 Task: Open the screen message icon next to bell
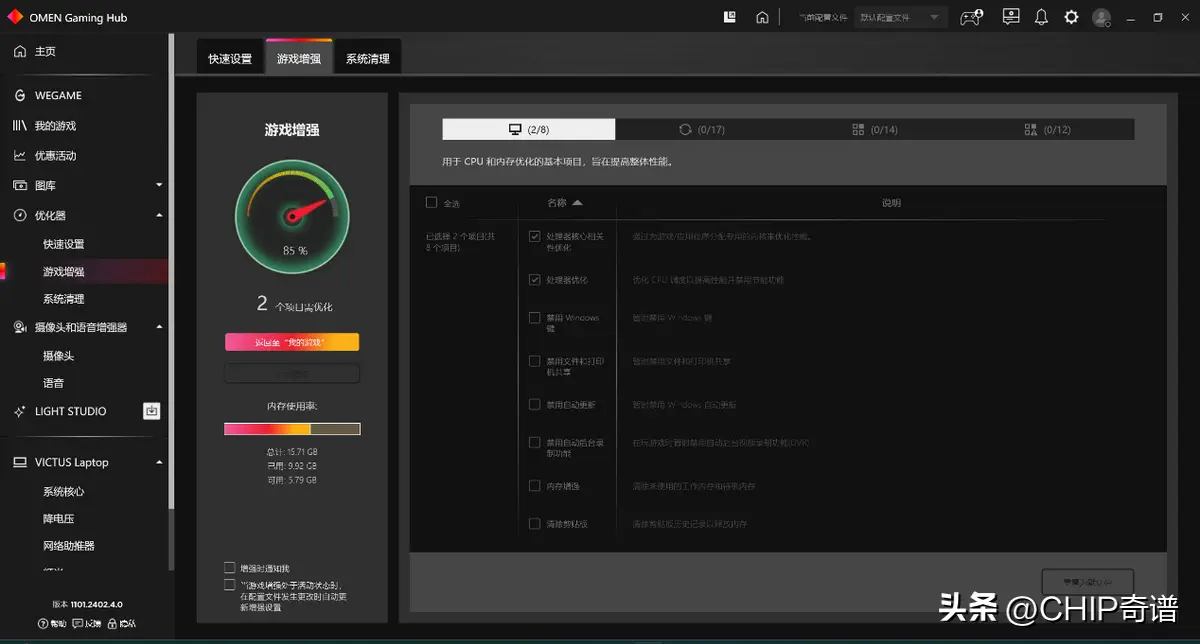pos(1011,17)
